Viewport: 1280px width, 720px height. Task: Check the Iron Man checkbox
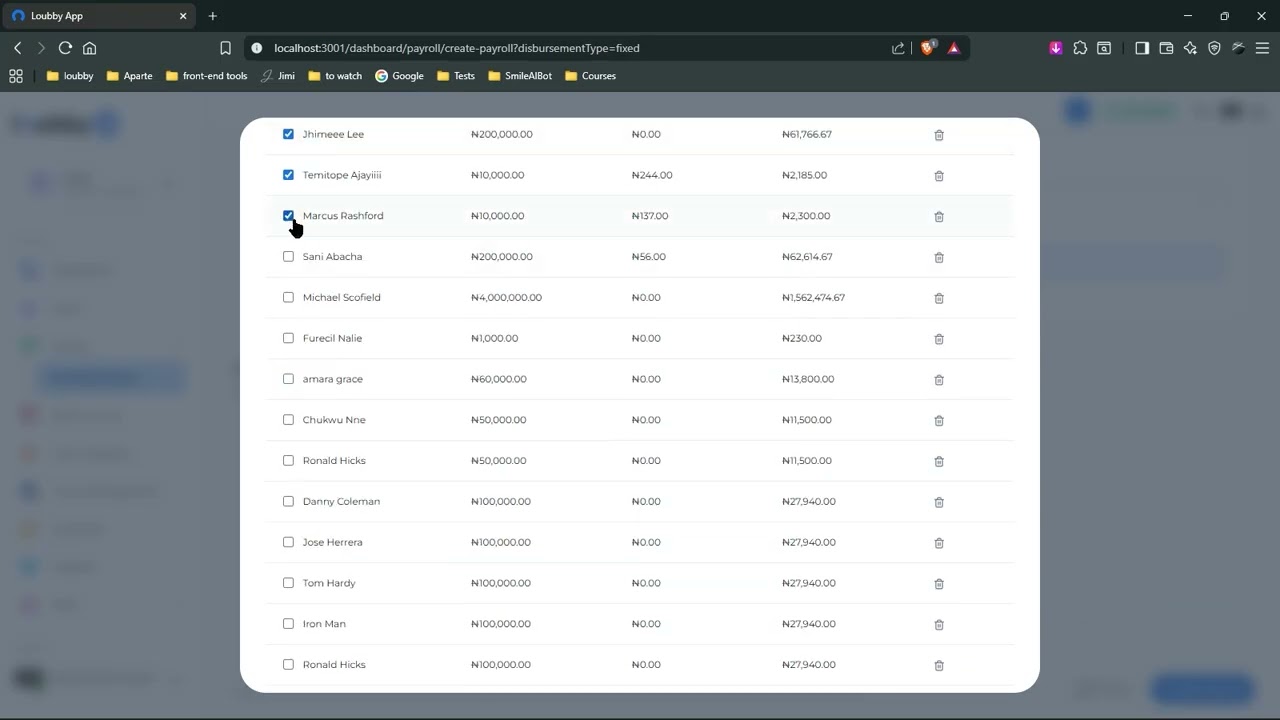[288, 624]
